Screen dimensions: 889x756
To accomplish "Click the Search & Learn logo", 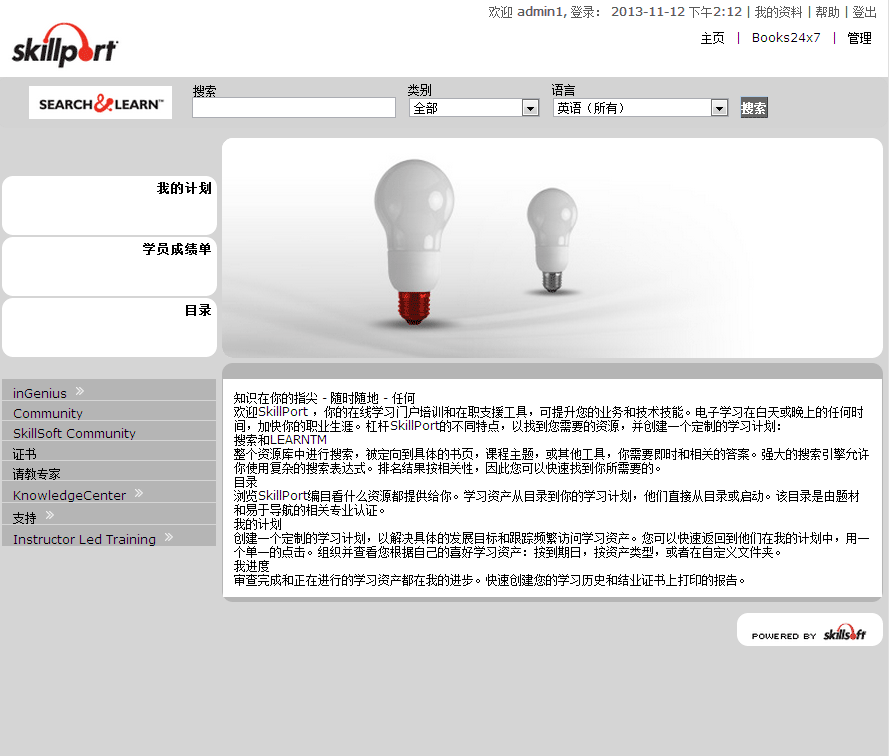I will tap(100, 103).
